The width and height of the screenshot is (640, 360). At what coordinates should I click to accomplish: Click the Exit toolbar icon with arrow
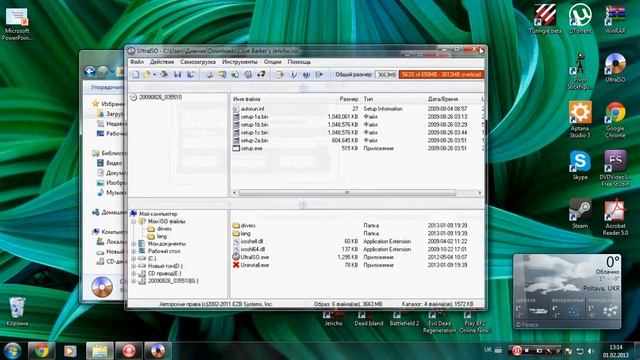coord(319,75)
